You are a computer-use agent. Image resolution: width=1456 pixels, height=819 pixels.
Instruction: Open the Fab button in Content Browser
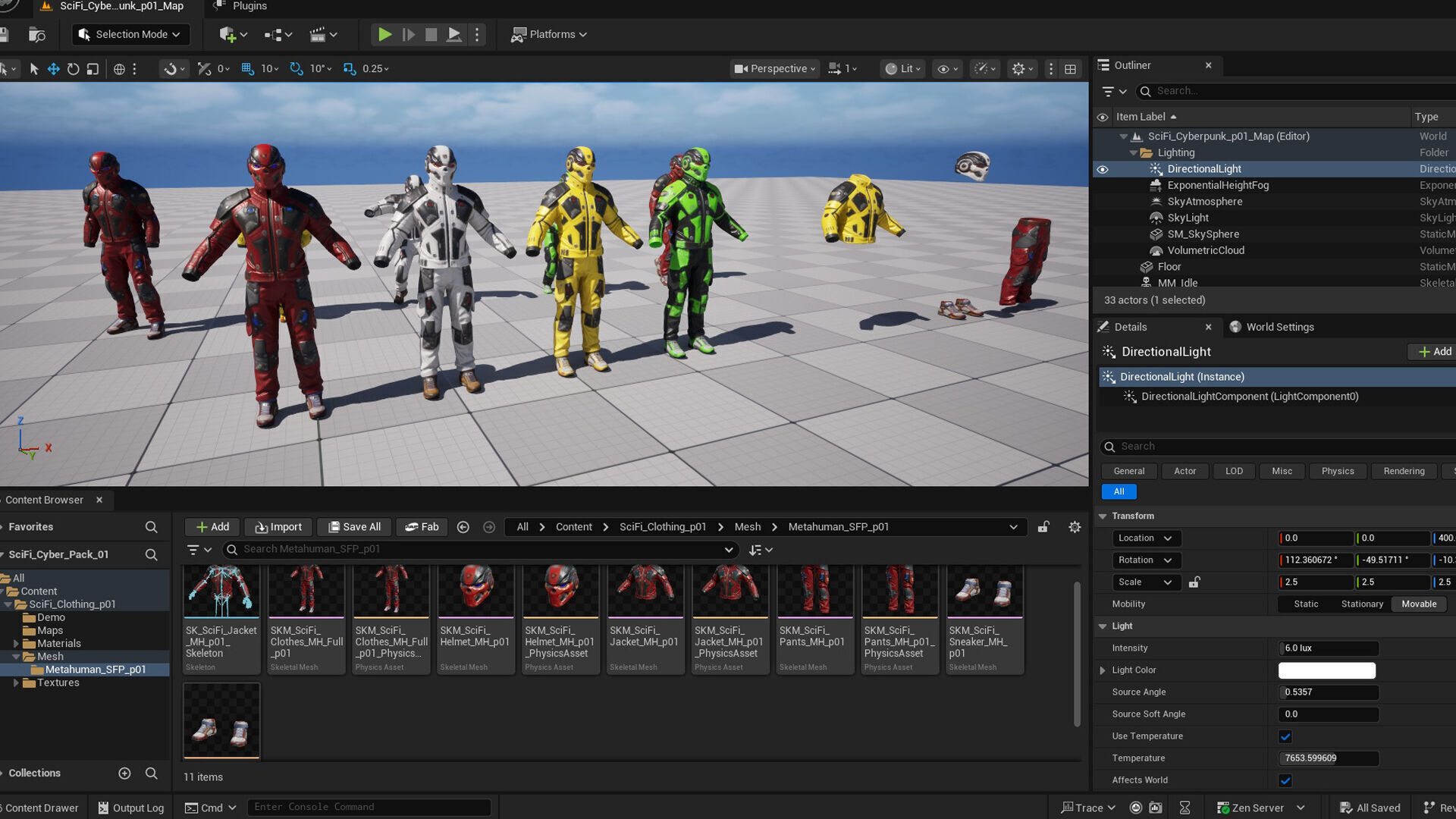point(422,527)
